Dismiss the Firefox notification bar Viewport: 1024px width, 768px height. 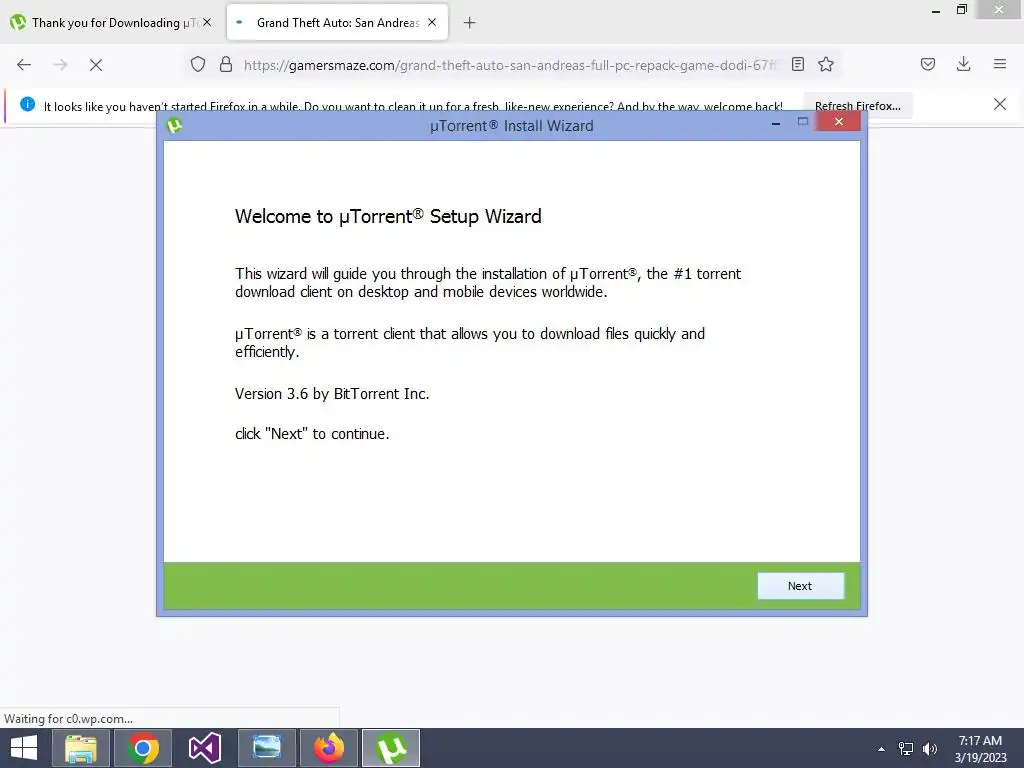pyautogui.click(x=999, y=104)
